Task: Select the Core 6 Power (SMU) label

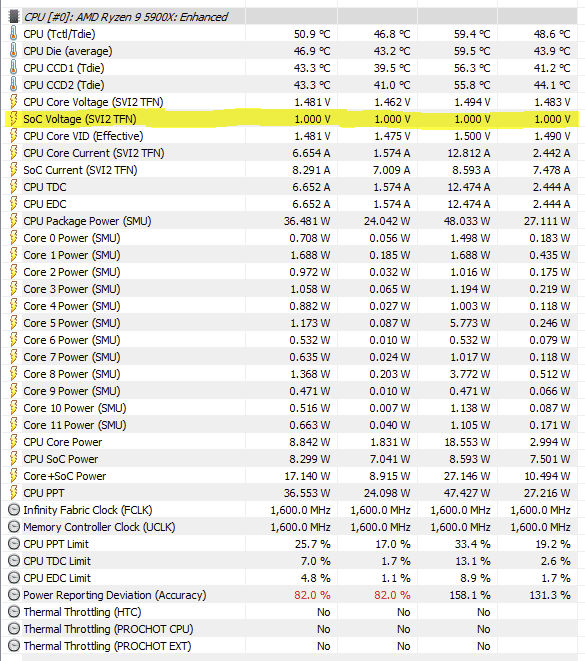Action: tap(72, 340)
